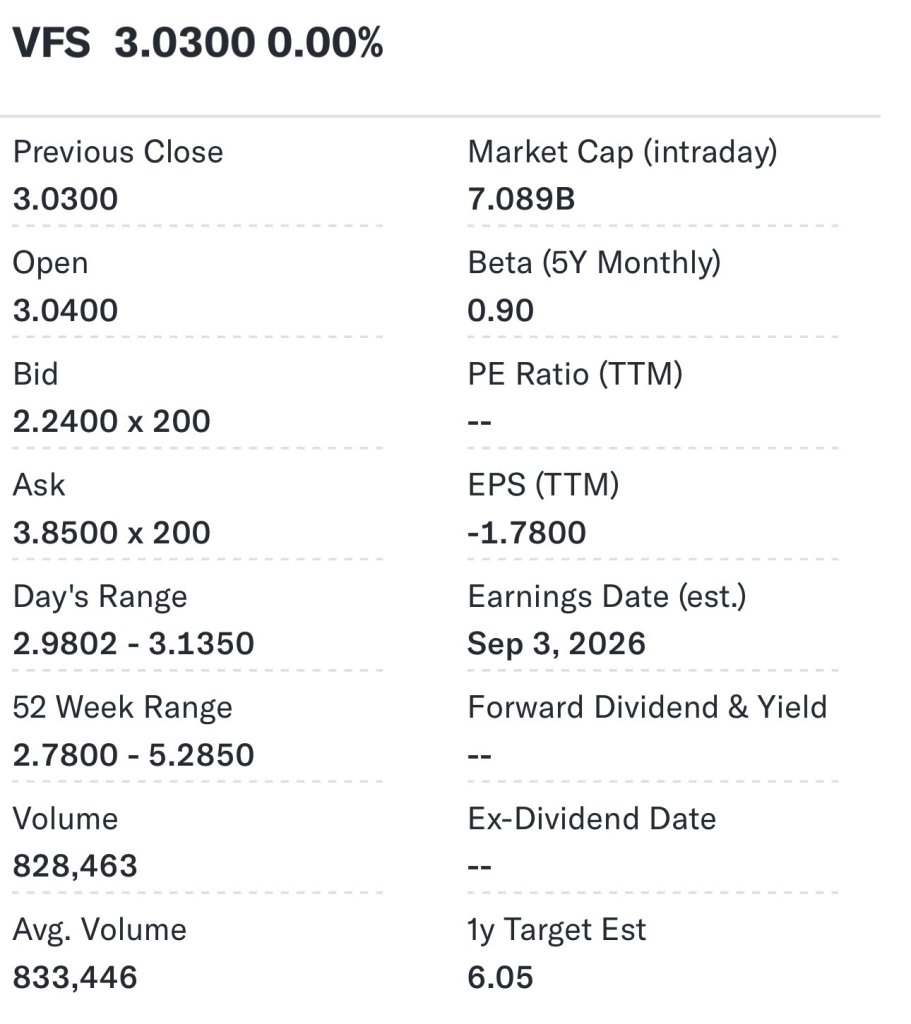
Task: Click the Forward Dividend & Yield label
Action: (x=648, y=708)
